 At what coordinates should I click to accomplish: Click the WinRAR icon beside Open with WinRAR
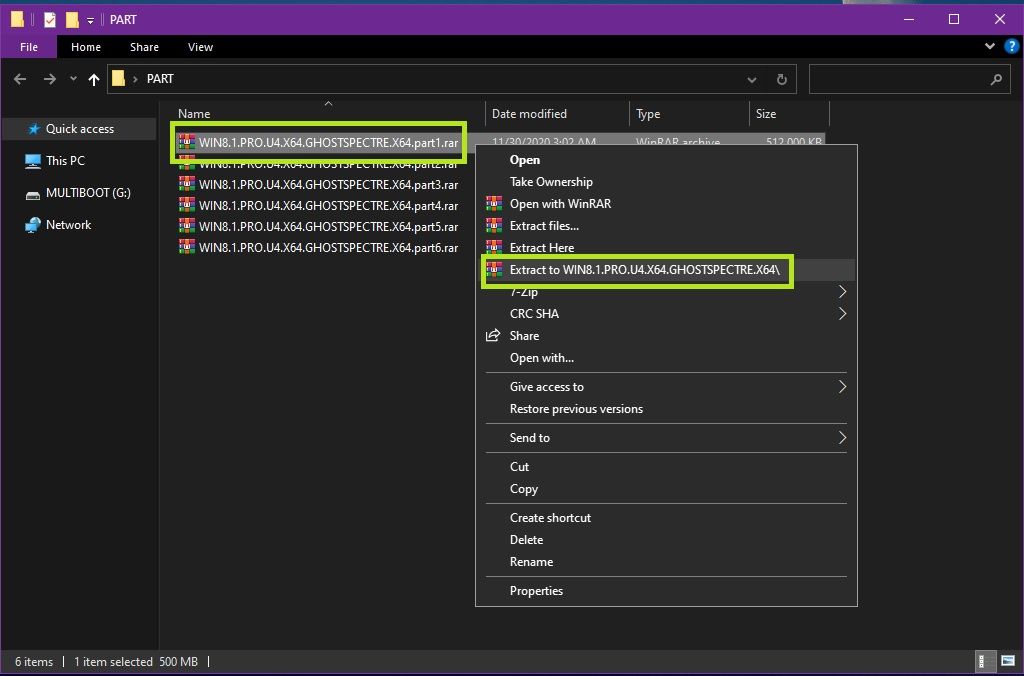[494, 203]
